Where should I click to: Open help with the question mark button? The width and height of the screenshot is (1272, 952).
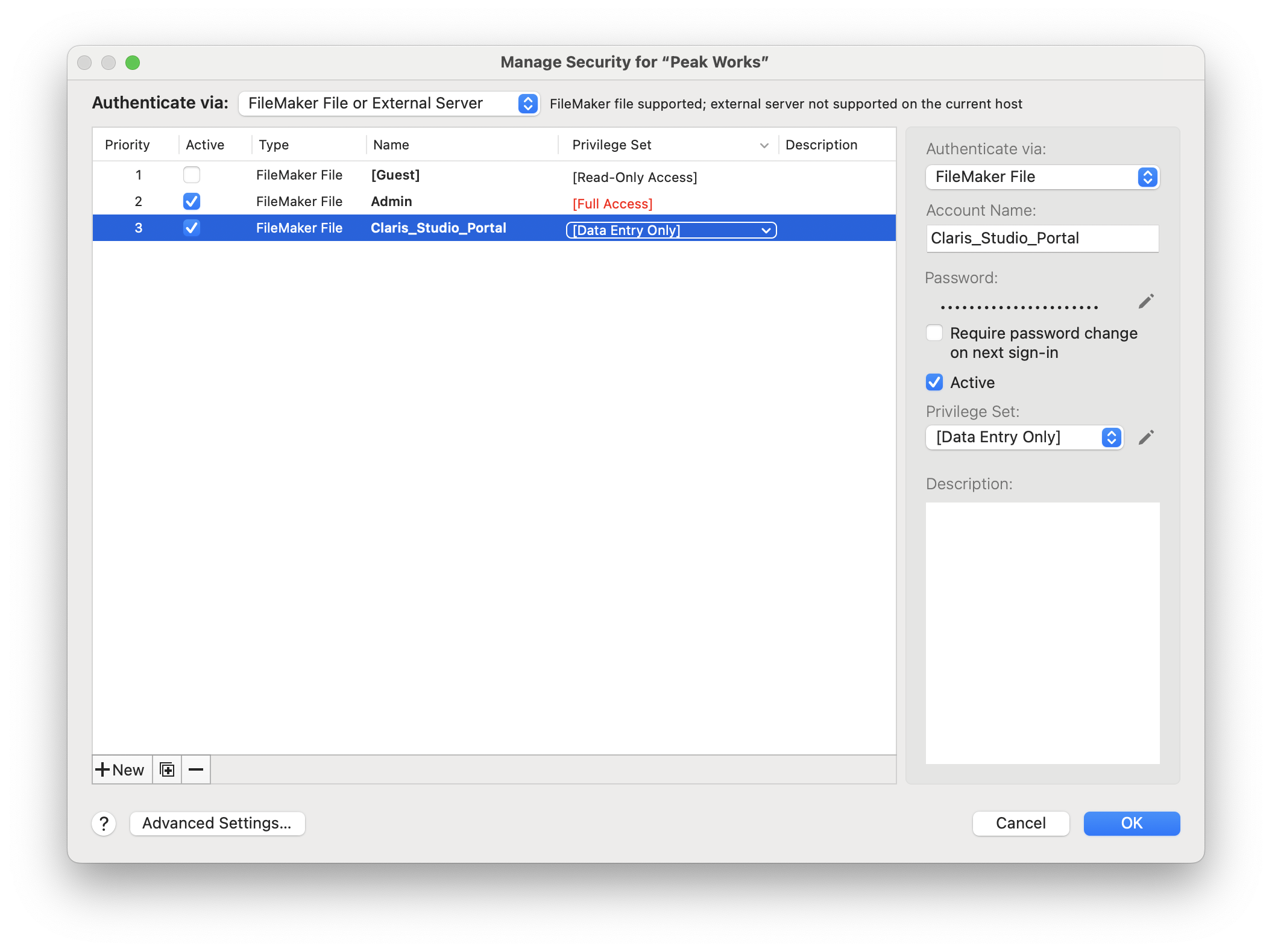104,824
